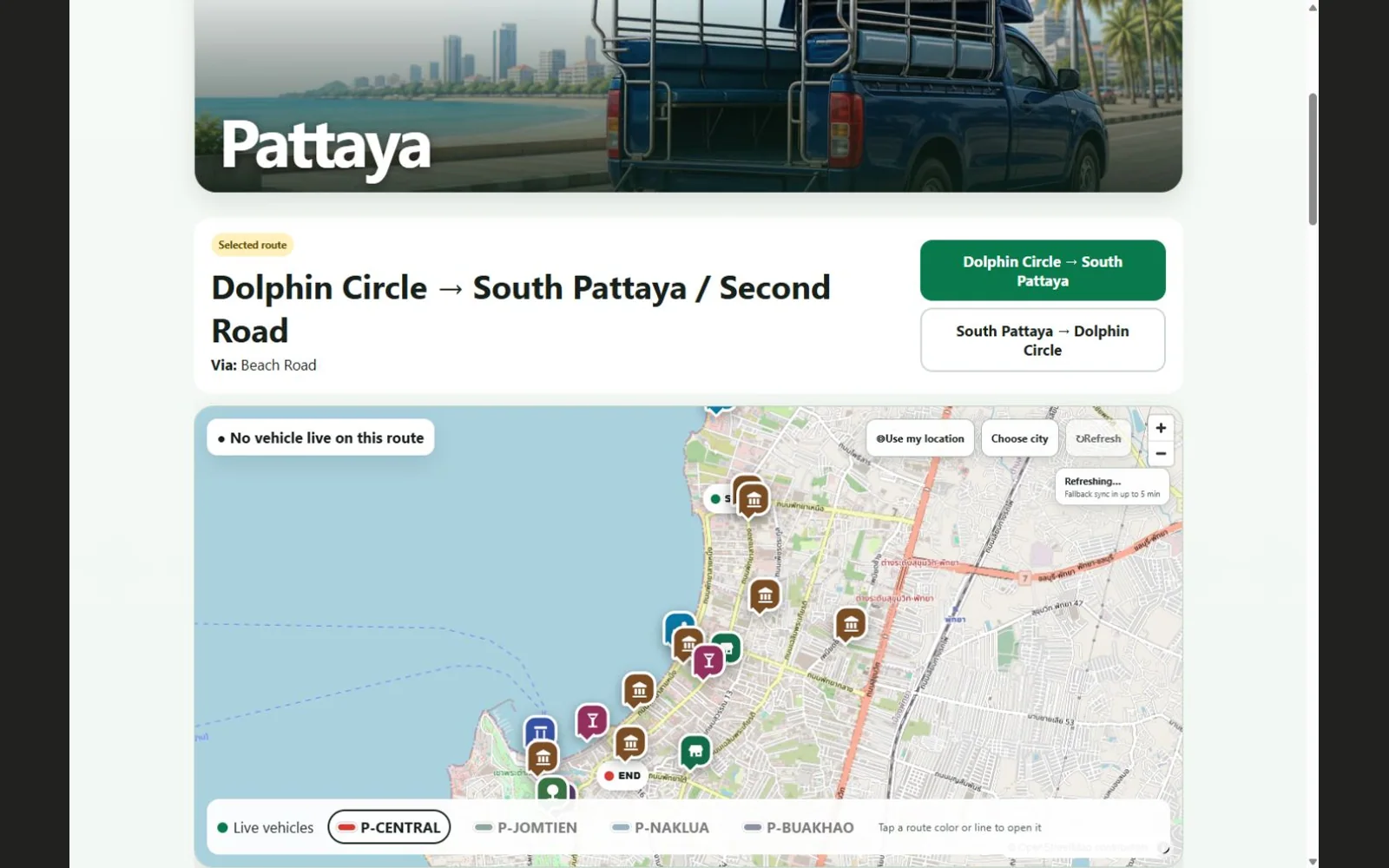Select the P-JOMTIEN route chip
The image size is (1389, 868).
[x=525, y=827]
